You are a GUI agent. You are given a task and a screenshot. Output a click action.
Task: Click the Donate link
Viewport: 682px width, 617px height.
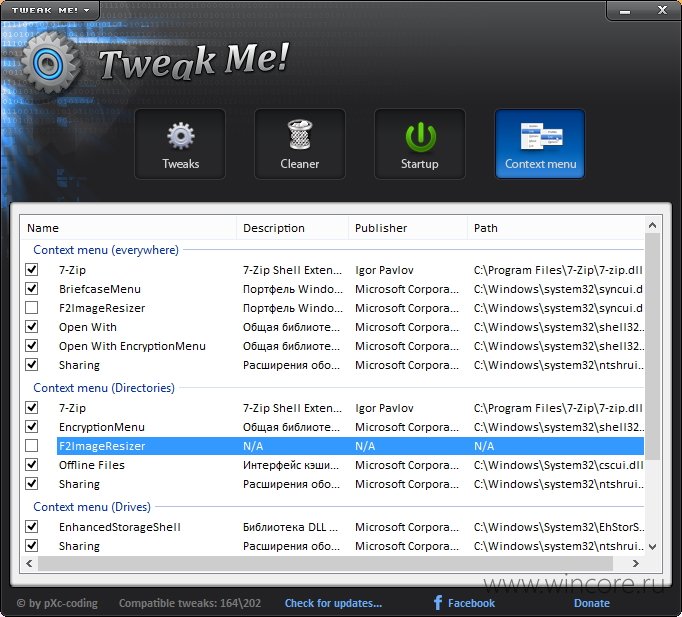coord(592,603)
